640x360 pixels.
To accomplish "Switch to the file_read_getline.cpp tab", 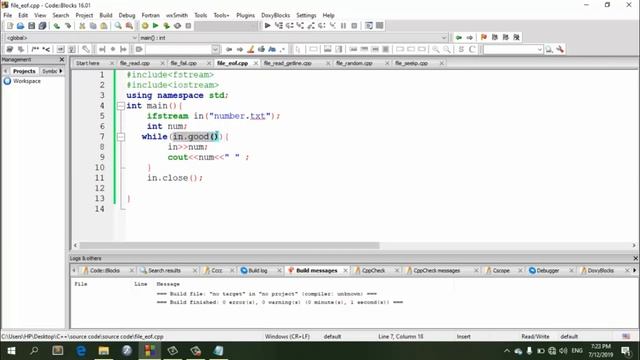I will pos(288,63).
